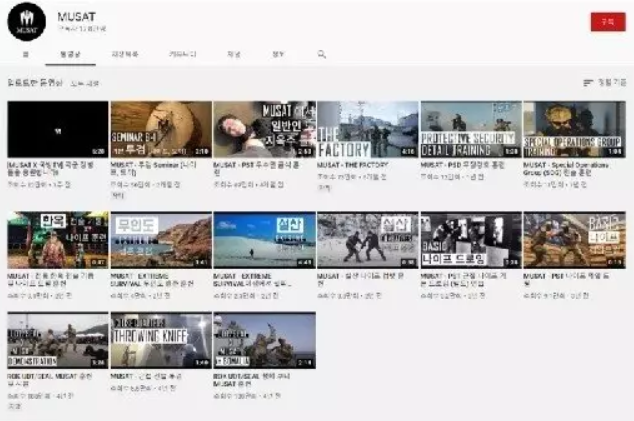Open the title link 'MUSAT - THE FACTORY'
This screenshot has height=421, width=634.
tap(353, 165)
